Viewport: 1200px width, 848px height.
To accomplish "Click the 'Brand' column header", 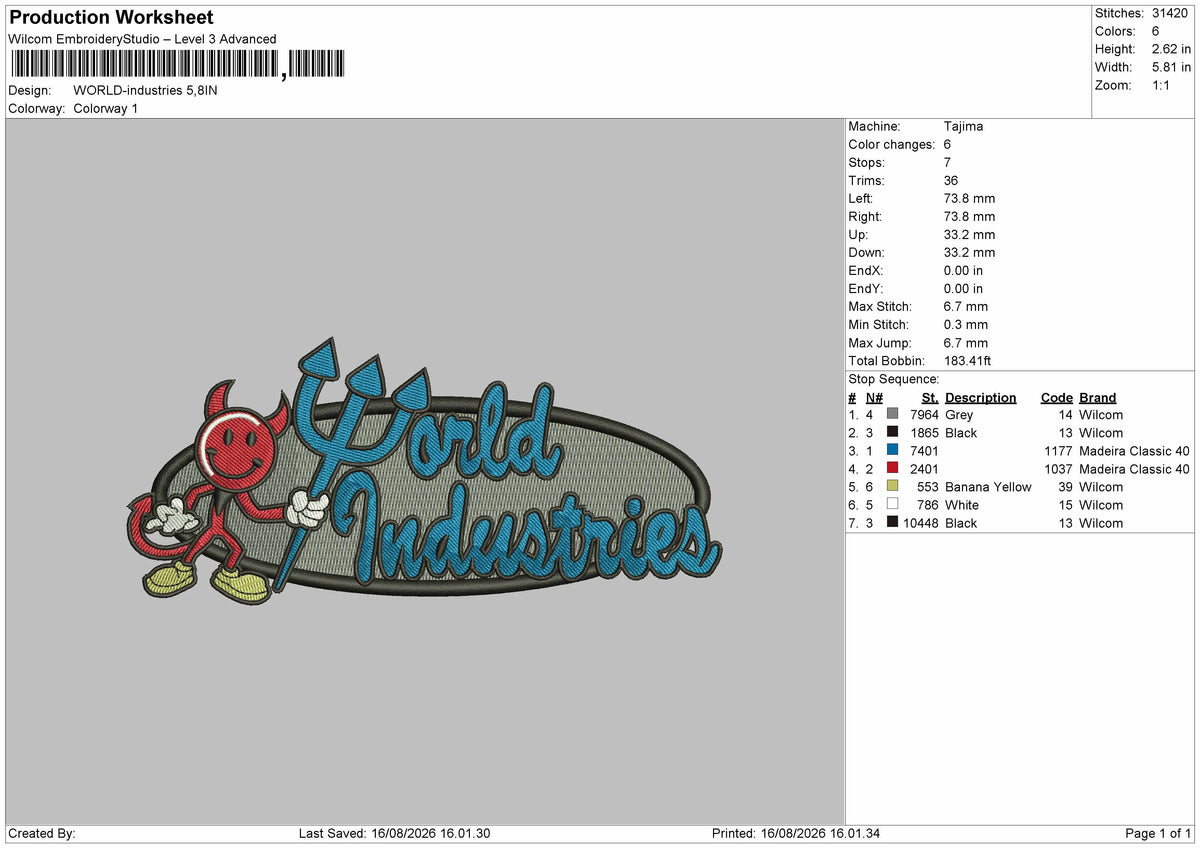I will 1097,397.
